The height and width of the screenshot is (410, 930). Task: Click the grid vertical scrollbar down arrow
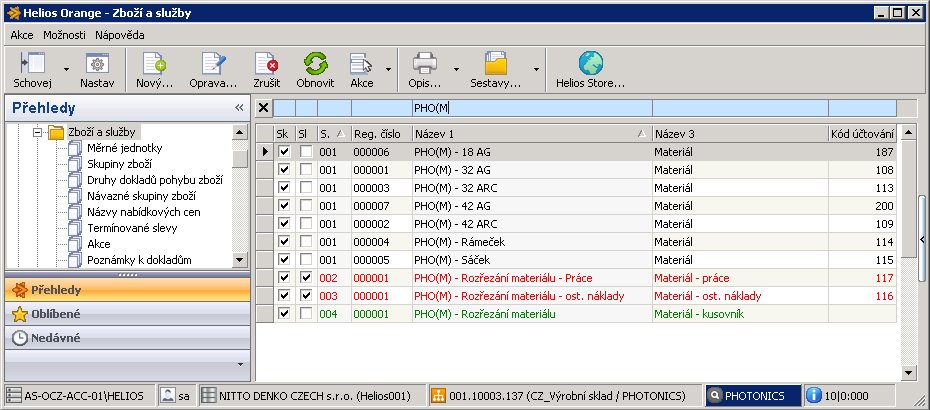(x=908, y=372)
